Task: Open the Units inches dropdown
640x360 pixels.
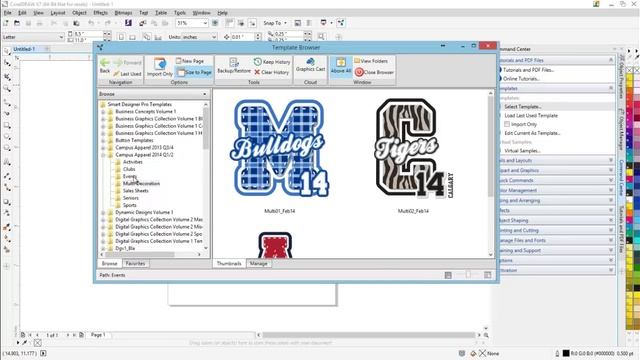Action: coord(213,37)
